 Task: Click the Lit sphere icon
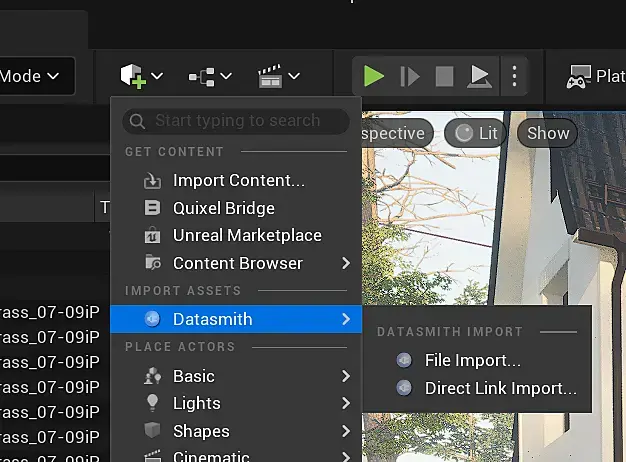464,133
